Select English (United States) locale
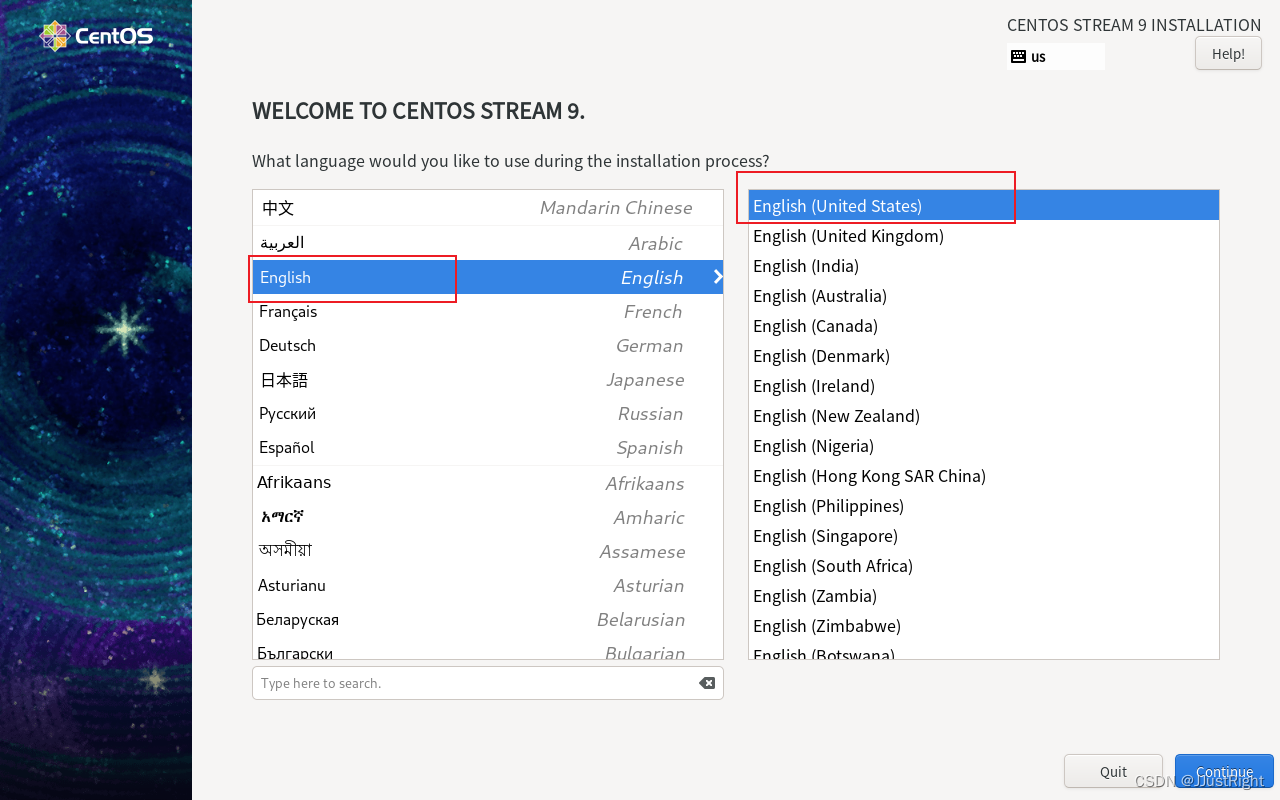The height and width of the screenshot is (800, 1280). 984,205
